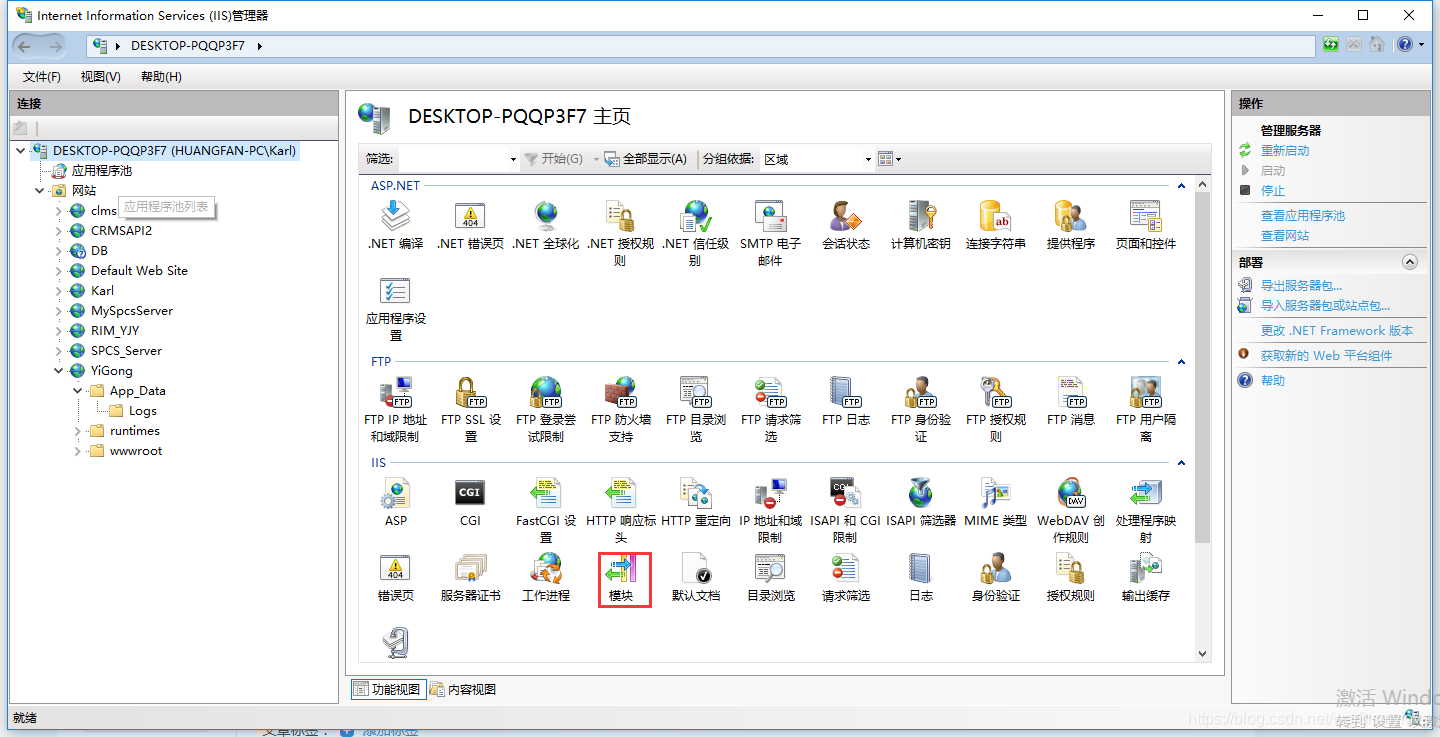The height and width of the screenshot is (737, 1440).
Task: Open the FTP 身份验证 icon
Action: 921,410
